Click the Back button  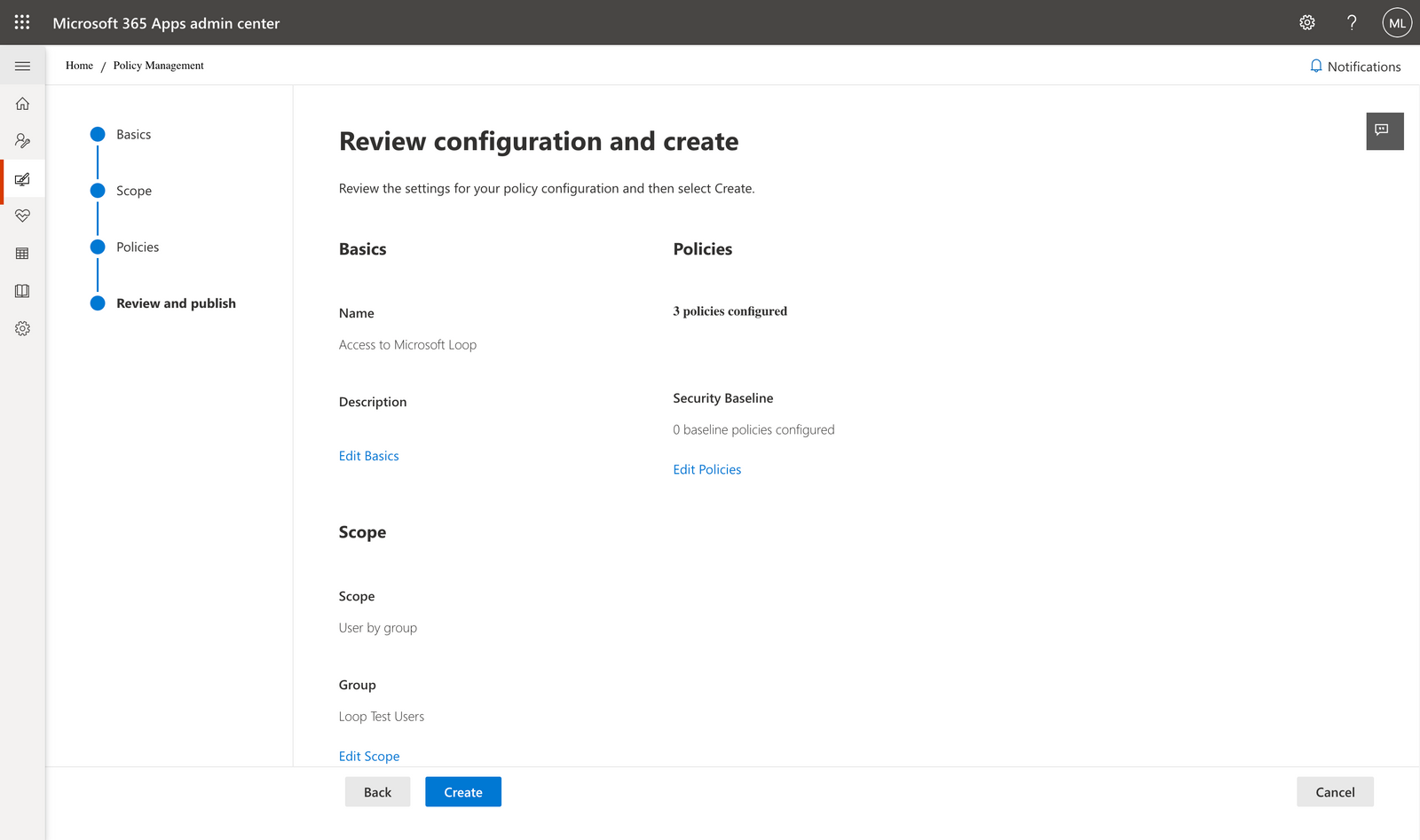pos(377,792)
